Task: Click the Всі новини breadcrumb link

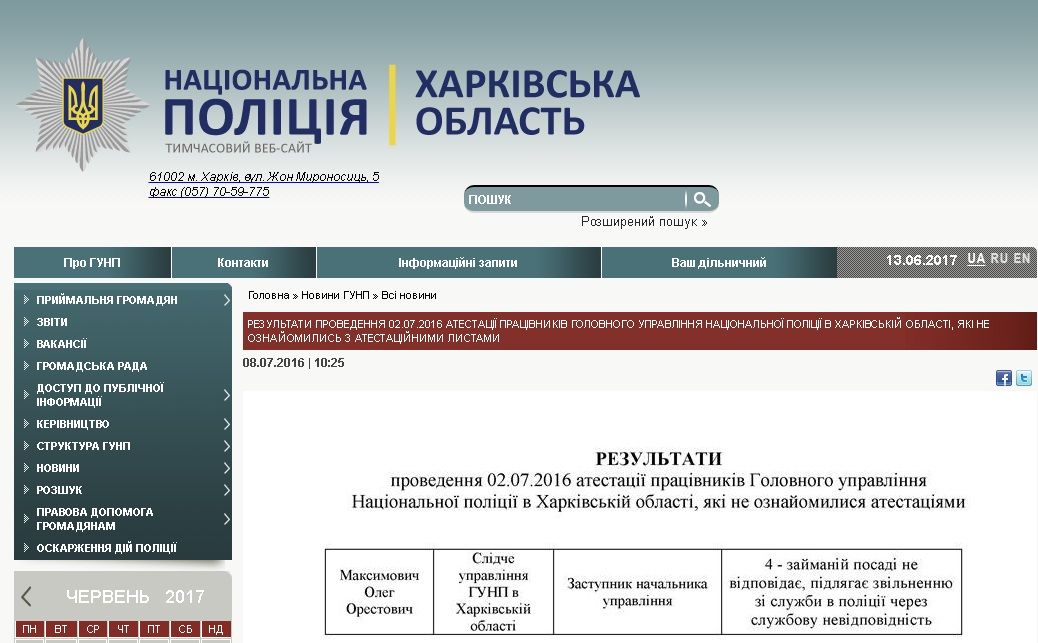Action: 409,295
